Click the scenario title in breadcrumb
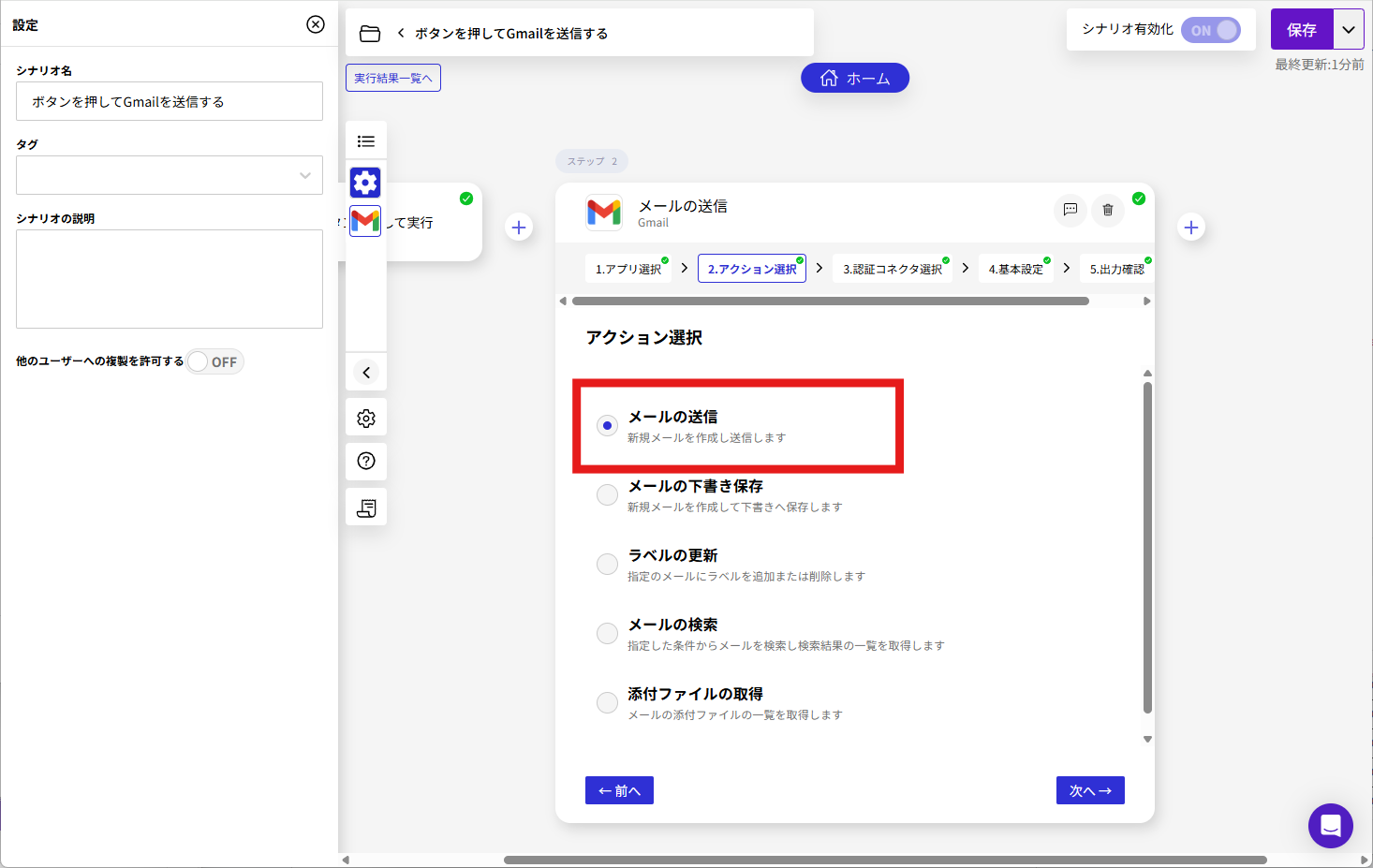This screenshot has height=868, width=1373. (511, 34)
